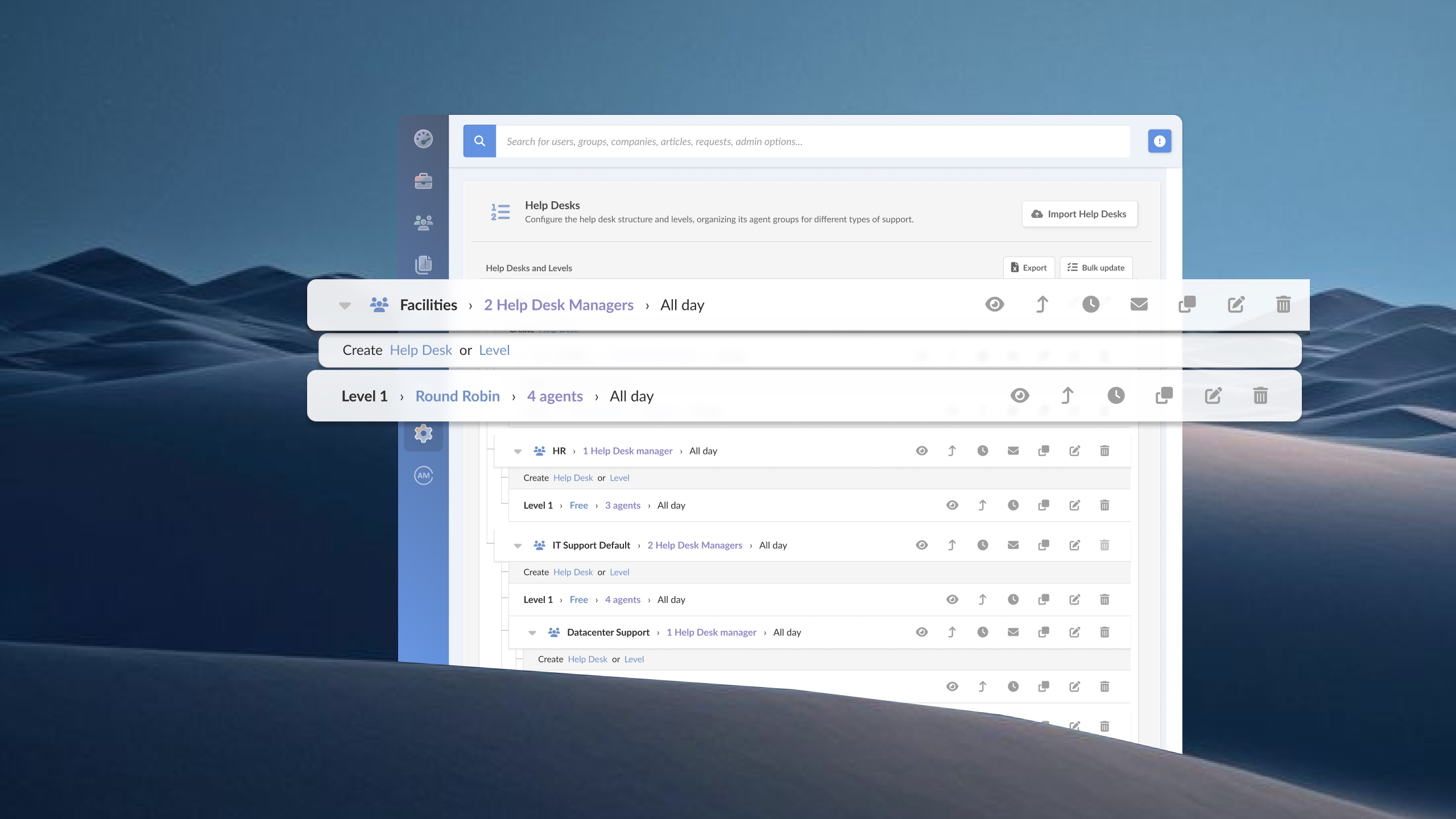Collapse the Facilities help desk

(345, 305)
